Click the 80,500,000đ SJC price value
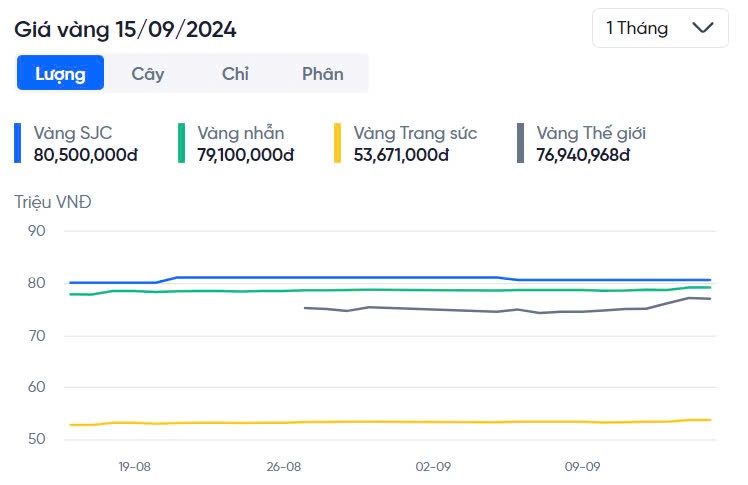 (x=86, y=155)
